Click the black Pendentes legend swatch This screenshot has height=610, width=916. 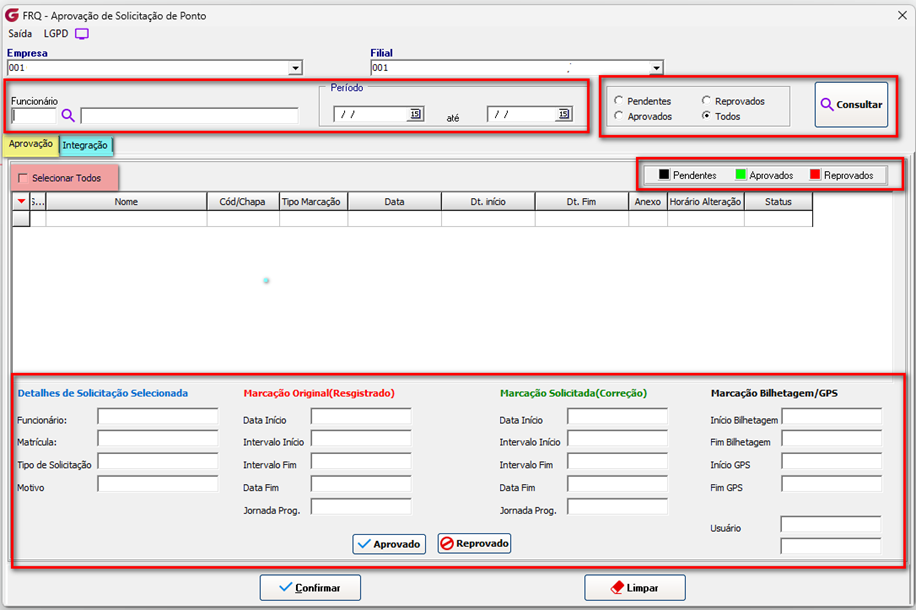tap(664, 175)
